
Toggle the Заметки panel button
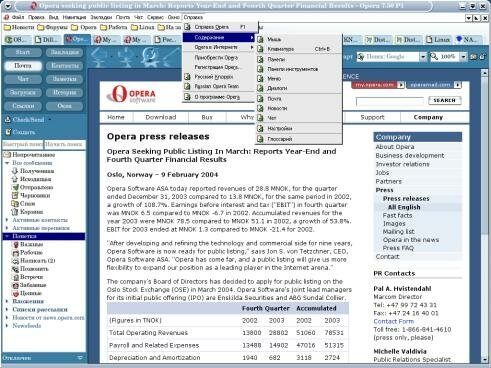tap(65, 79)
